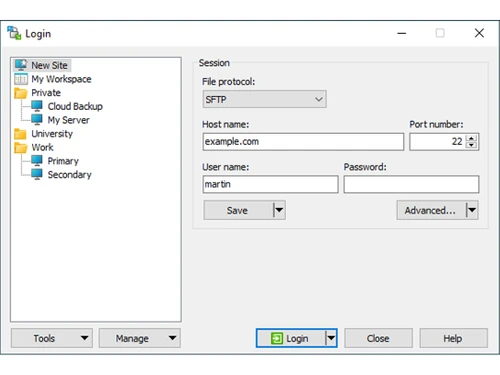Click the Primary site monitor icon

[37, 161]
